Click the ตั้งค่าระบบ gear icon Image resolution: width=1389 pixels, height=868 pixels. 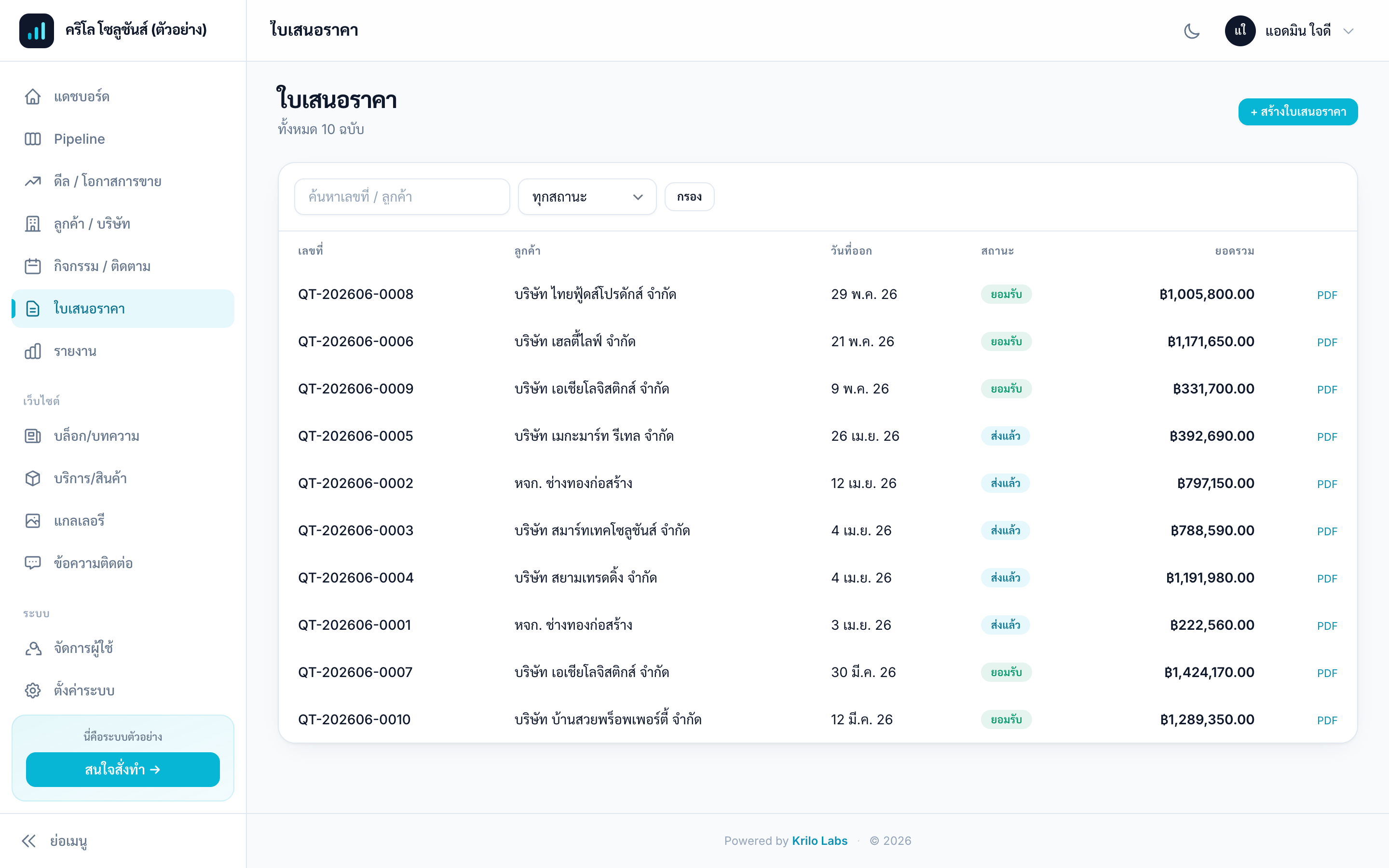(x=33, y=691)
